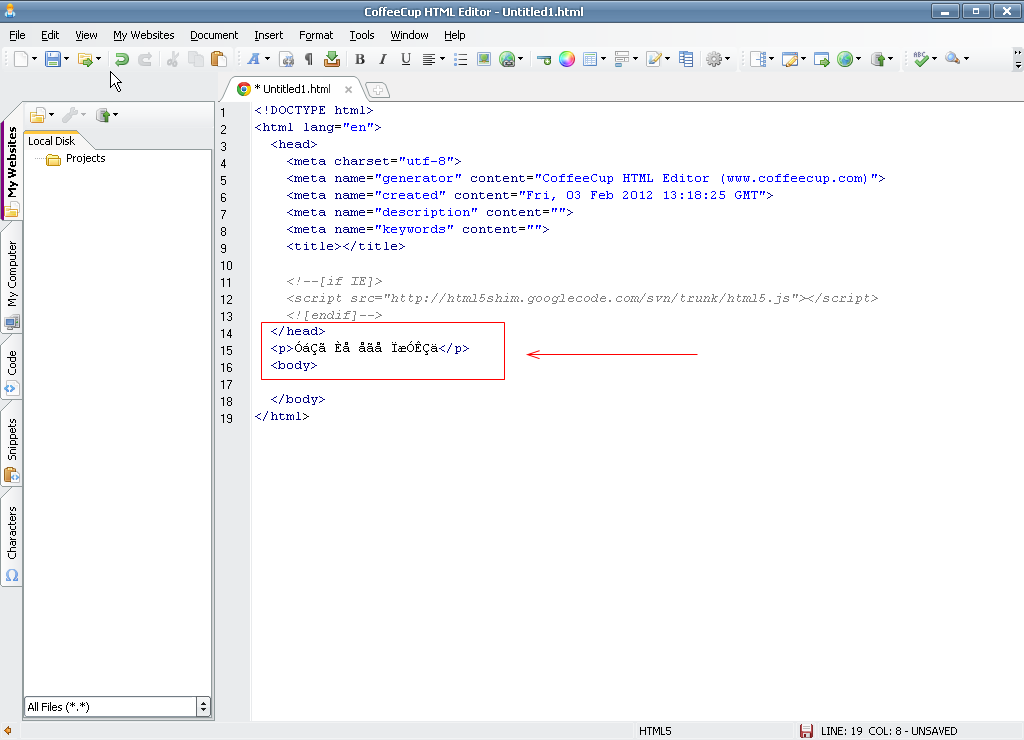Open the Edit menu
This screenshot has height=740, width=1024.
(50, 35)
